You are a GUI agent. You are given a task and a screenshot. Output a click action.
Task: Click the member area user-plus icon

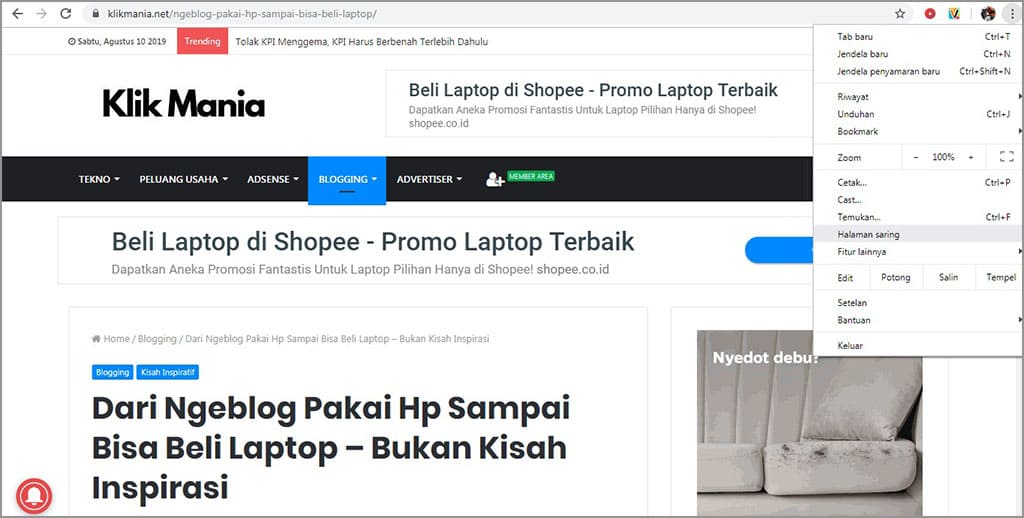click(x=494, y=179)
